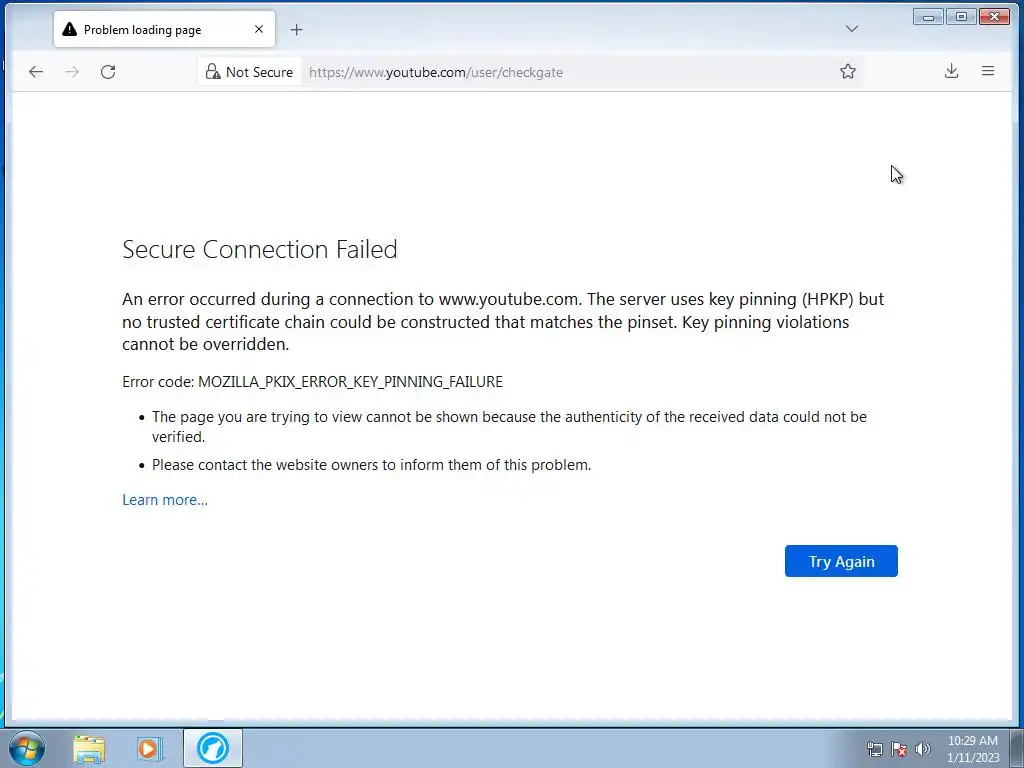Open the Learn more link

pyautogui.click(x=165, y=500)
